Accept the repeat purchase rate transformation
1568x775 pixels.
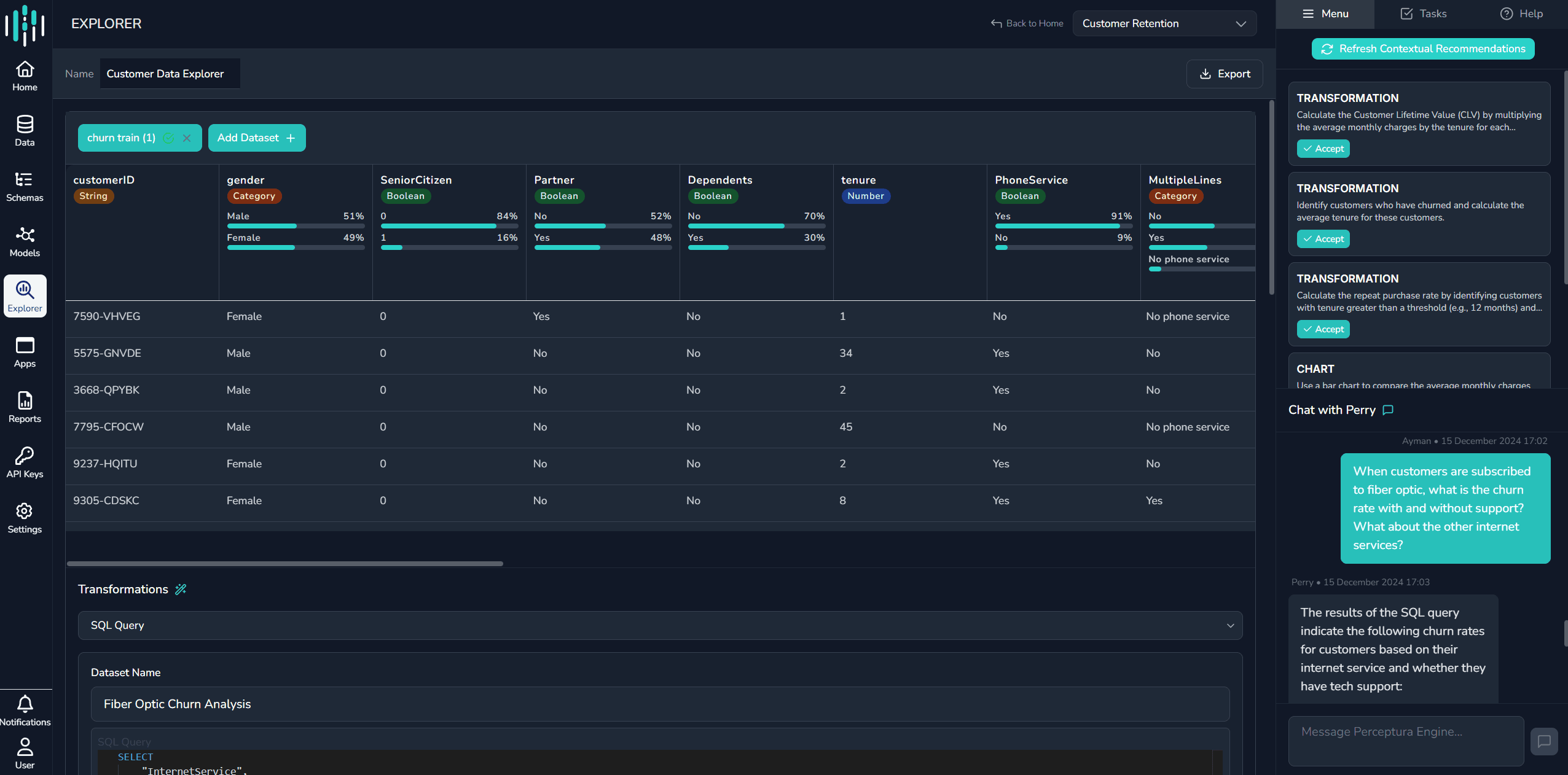pyautogui.click(x=1323, y=329)
